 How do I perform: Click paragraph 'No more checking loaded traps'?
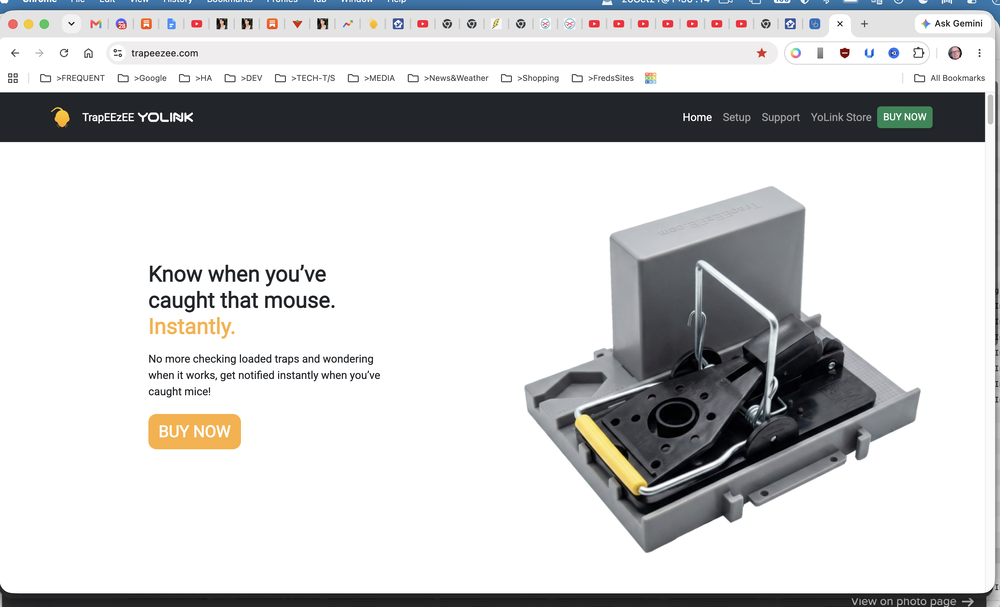tap(264, 375)
